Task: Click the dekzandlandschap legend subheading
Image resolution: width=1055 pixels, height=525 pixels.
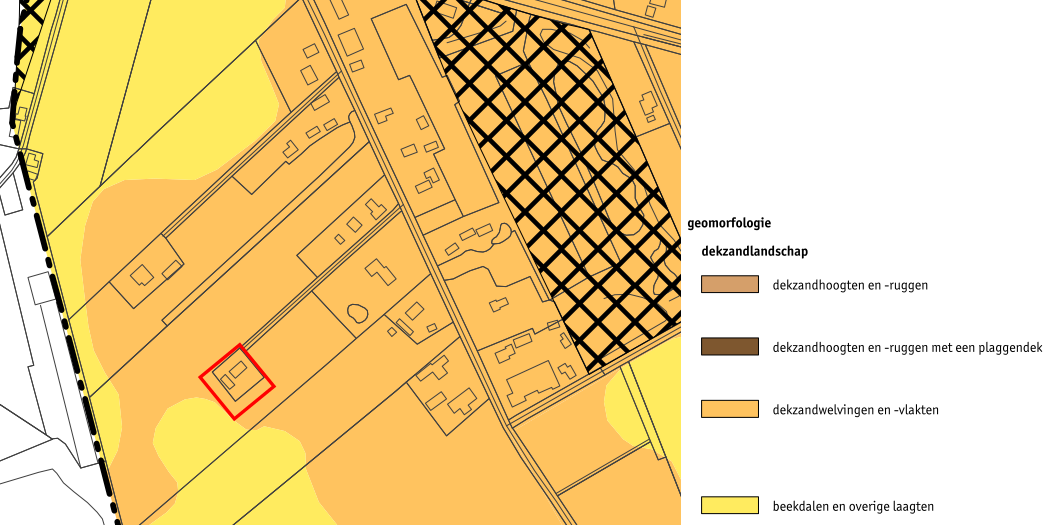Action: pyautogui.click(x=754, y=251)
